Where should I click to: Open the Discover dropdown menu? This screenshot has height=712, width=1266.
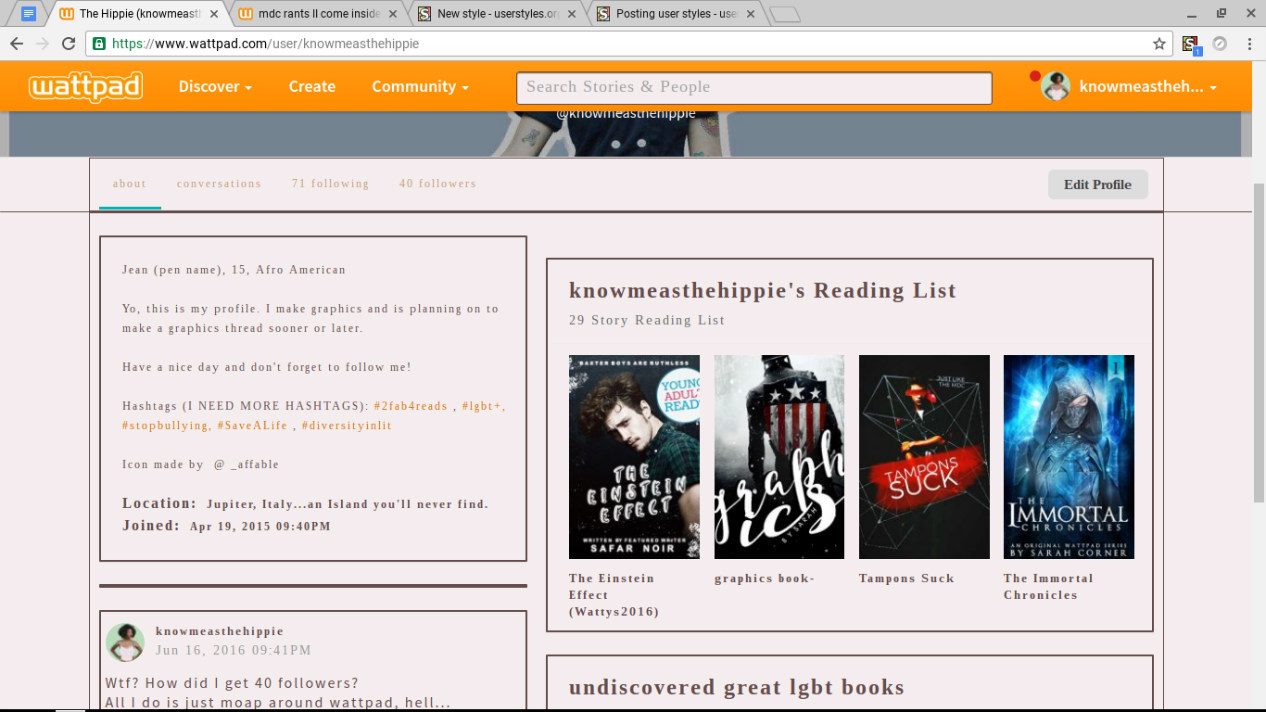(214, 87)
